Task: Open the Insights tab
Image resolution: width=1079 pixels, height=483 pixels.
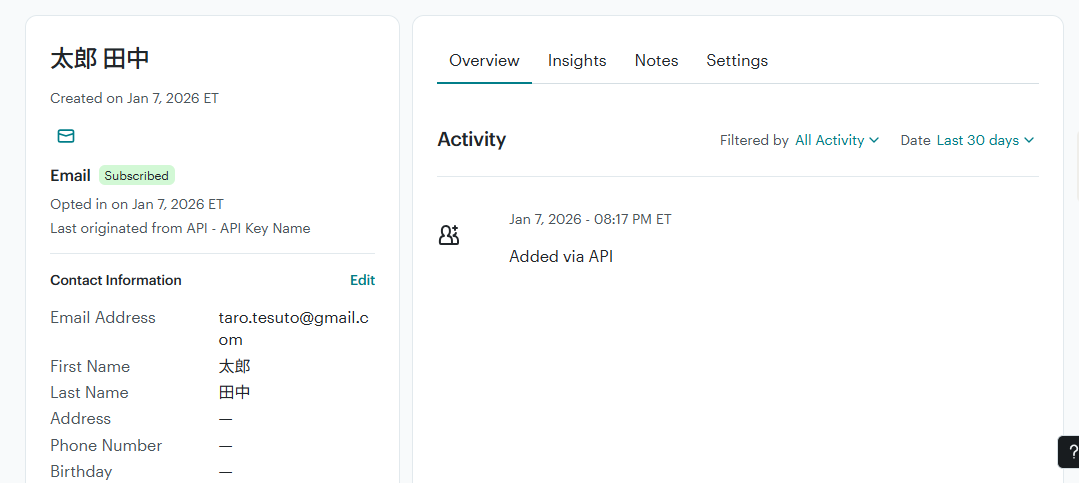Action: click(577, 61)
